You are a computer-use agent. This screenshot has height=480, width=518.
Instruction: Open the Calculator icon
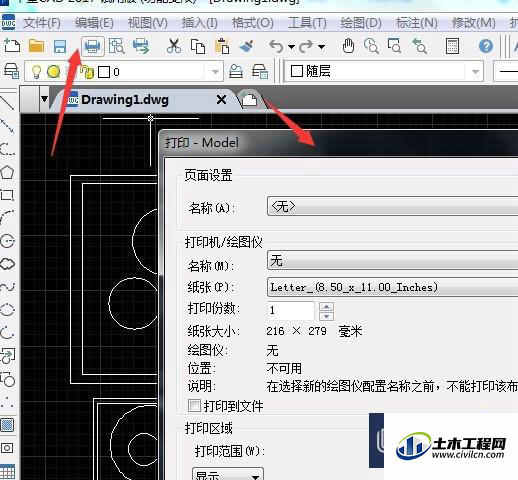point(452,46)
